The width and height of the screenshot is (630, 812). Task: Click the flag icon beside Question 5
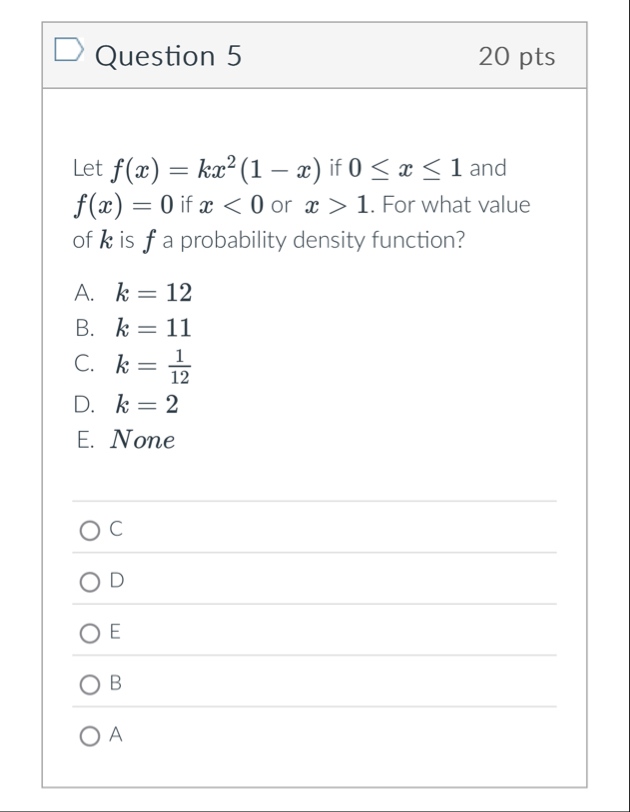67,48
